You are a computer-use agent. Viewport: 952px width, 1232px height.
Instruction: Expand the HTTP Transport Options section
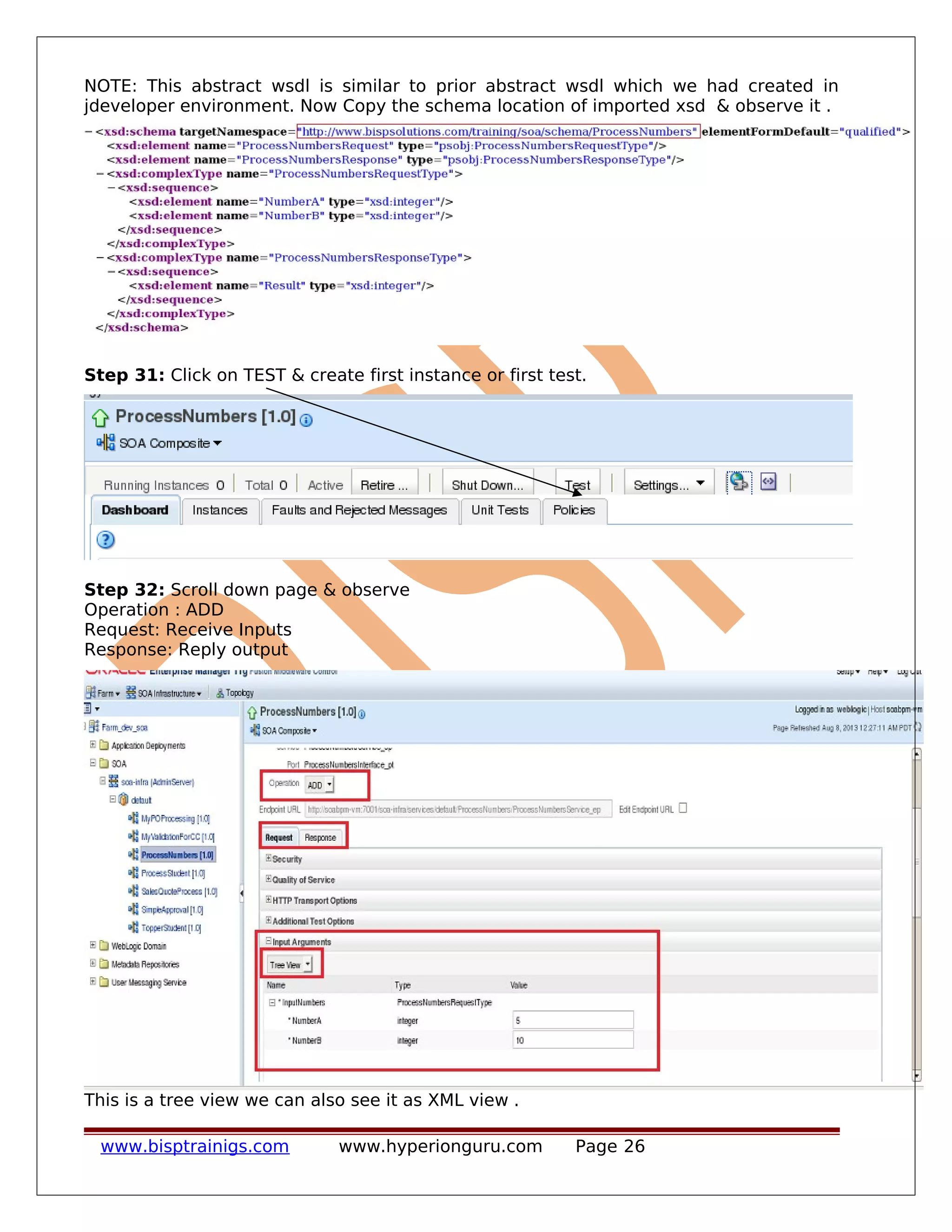pyautogui.click(x=269, y=899)
